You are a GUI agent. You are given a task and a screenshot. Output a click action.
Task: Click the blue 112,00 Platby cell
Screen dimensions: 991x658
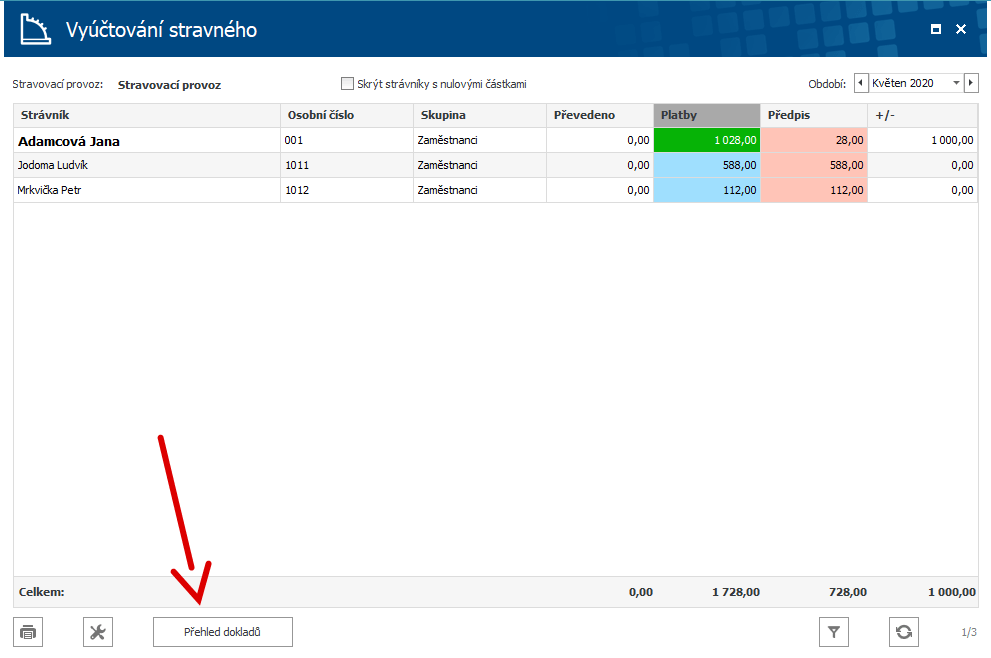click(x=707, y=190)
